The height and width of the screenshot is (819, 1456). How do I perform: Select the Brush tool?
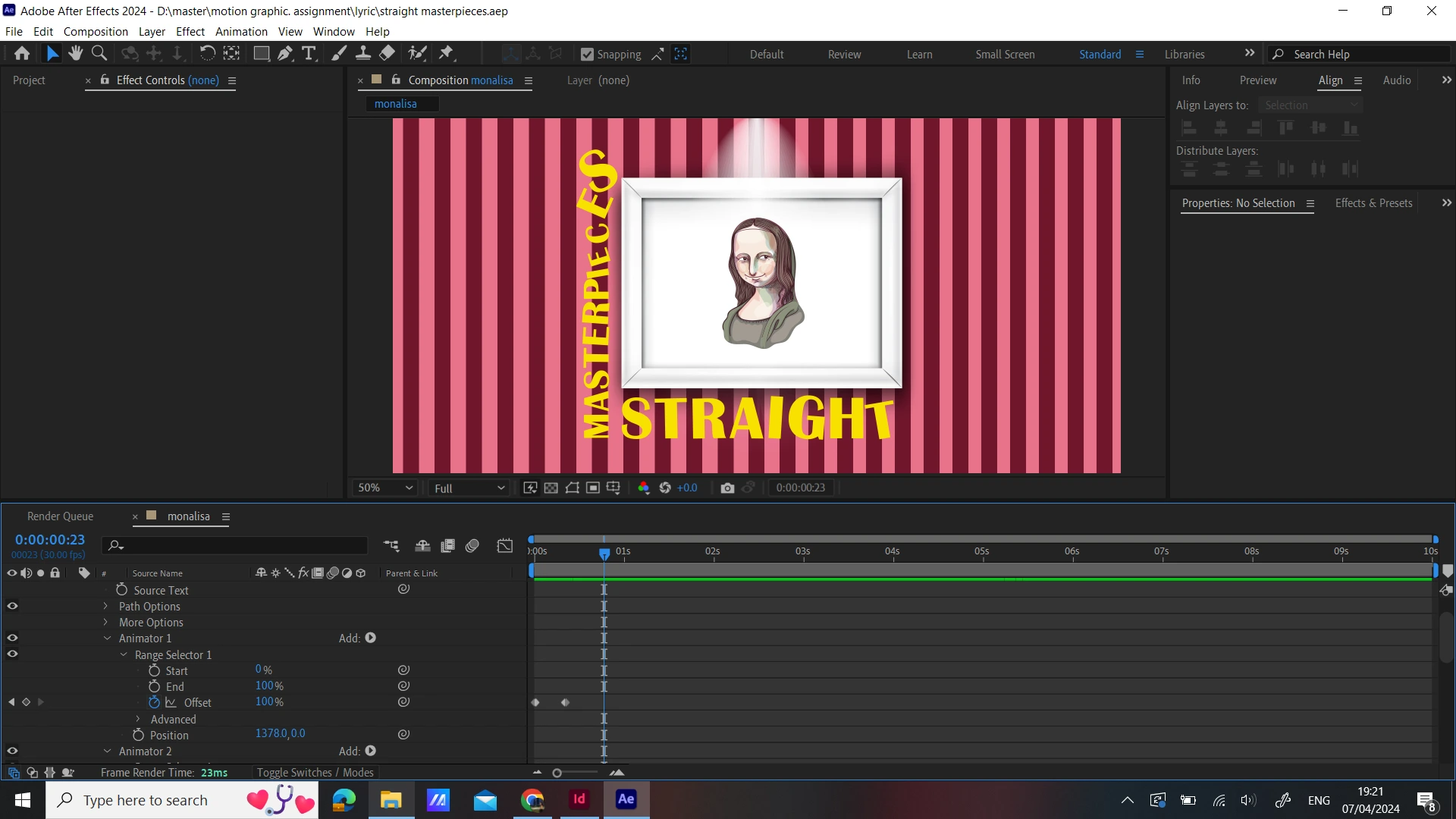[x=339, y=54]
